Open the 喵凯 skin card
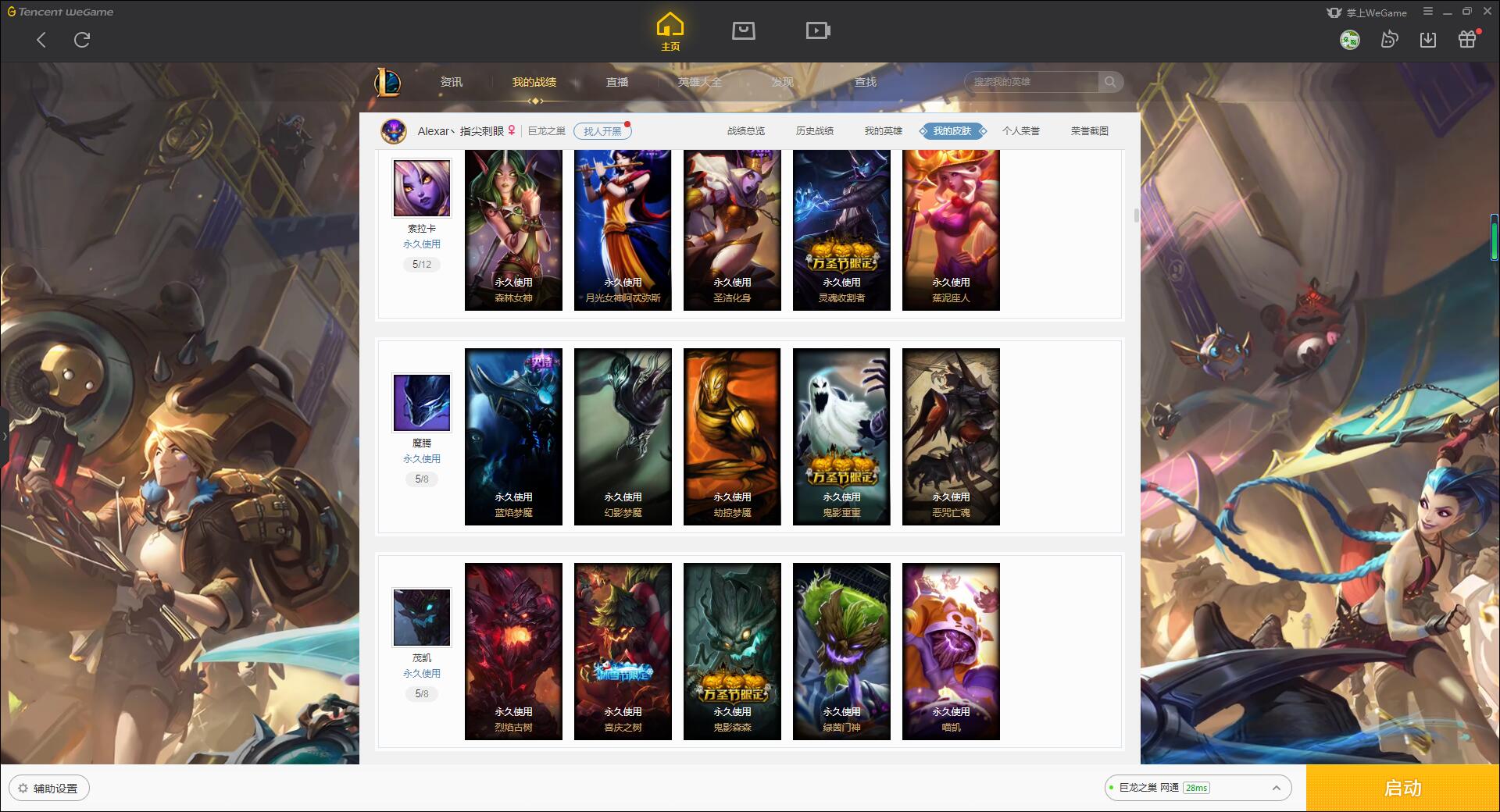Screen dimensions: 1500x812 (951, 651)
